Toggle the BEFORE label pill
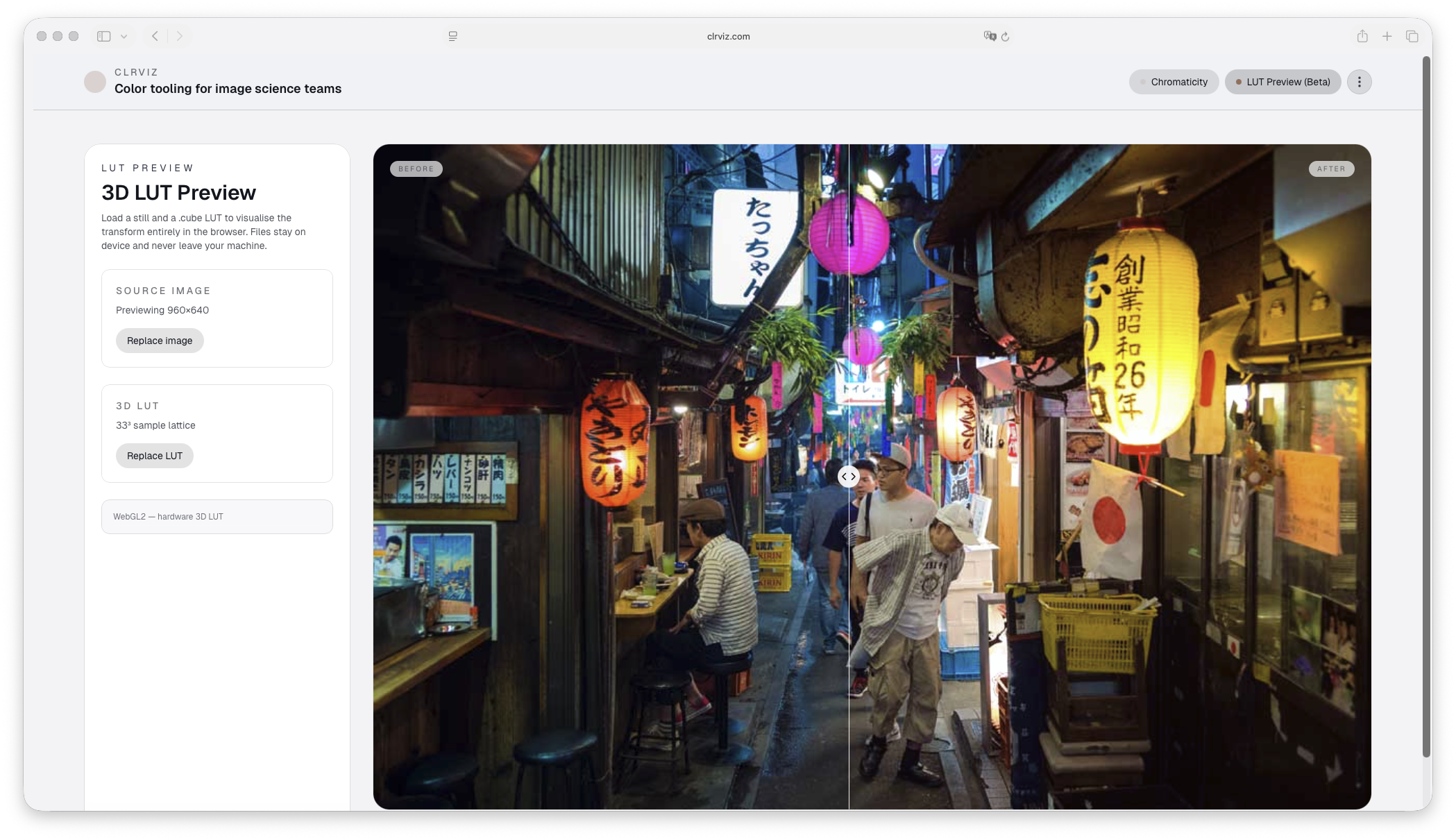The height and width of the screenshot is (840, 1456). [416, 169]
